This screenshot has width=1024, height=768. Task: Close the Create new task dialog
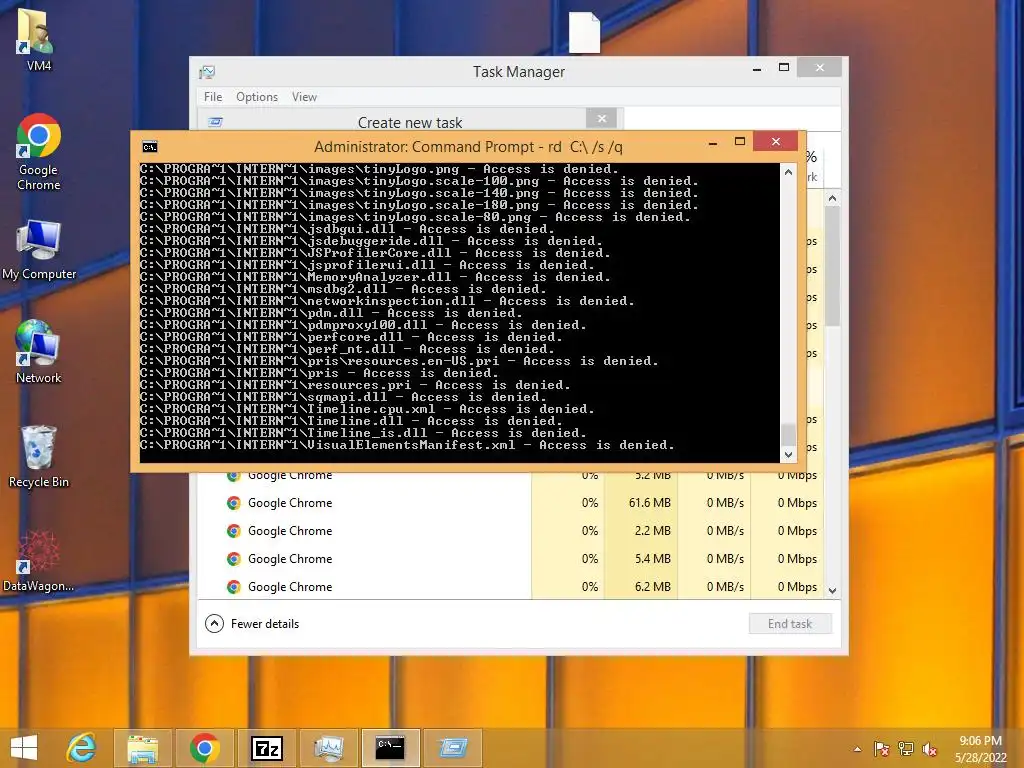(x=601, y=118)
